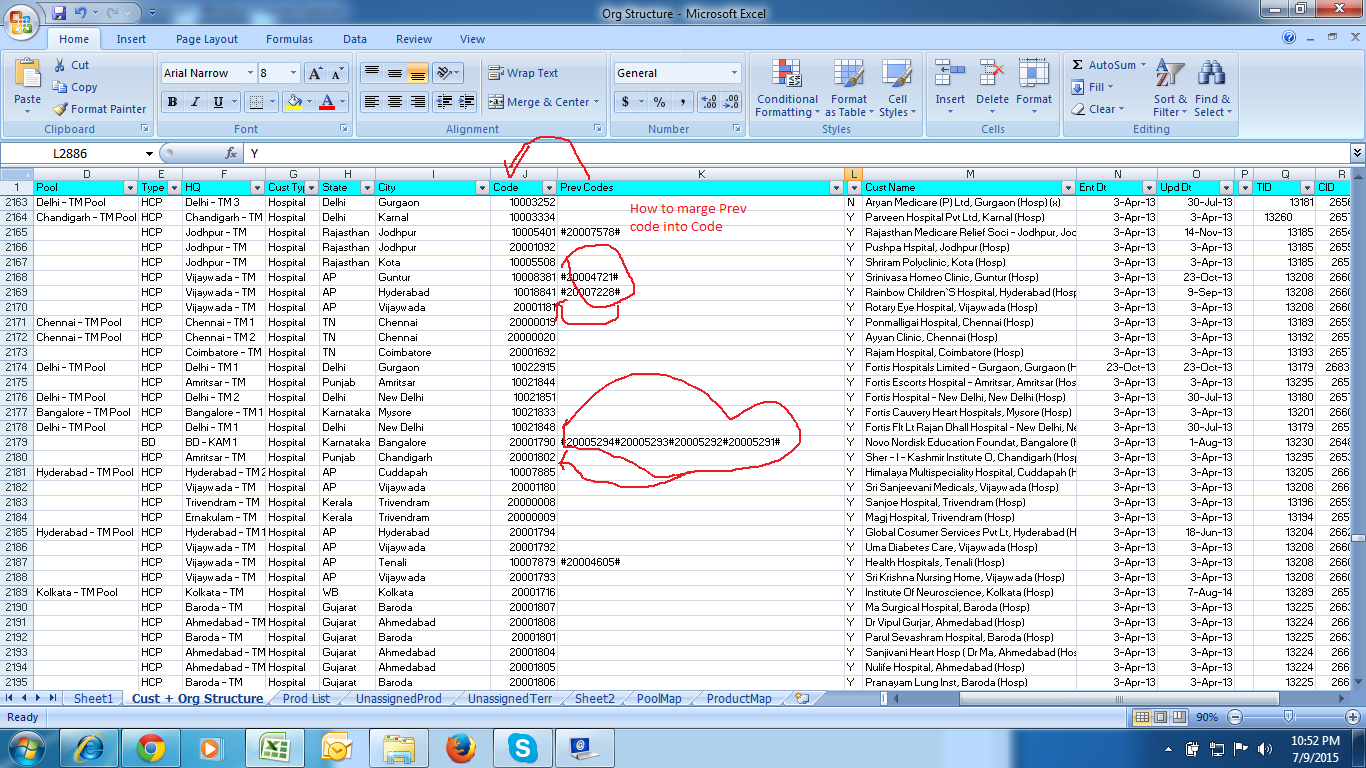Open Find & Select options

(x=1212, y=88)
